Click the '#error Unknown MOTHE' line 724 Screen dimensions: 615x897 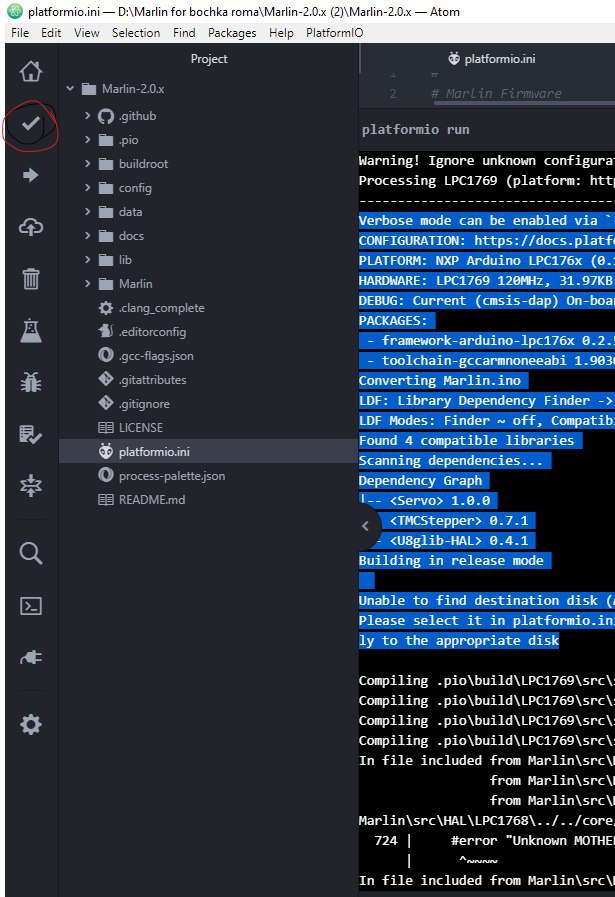coord(495,840)
